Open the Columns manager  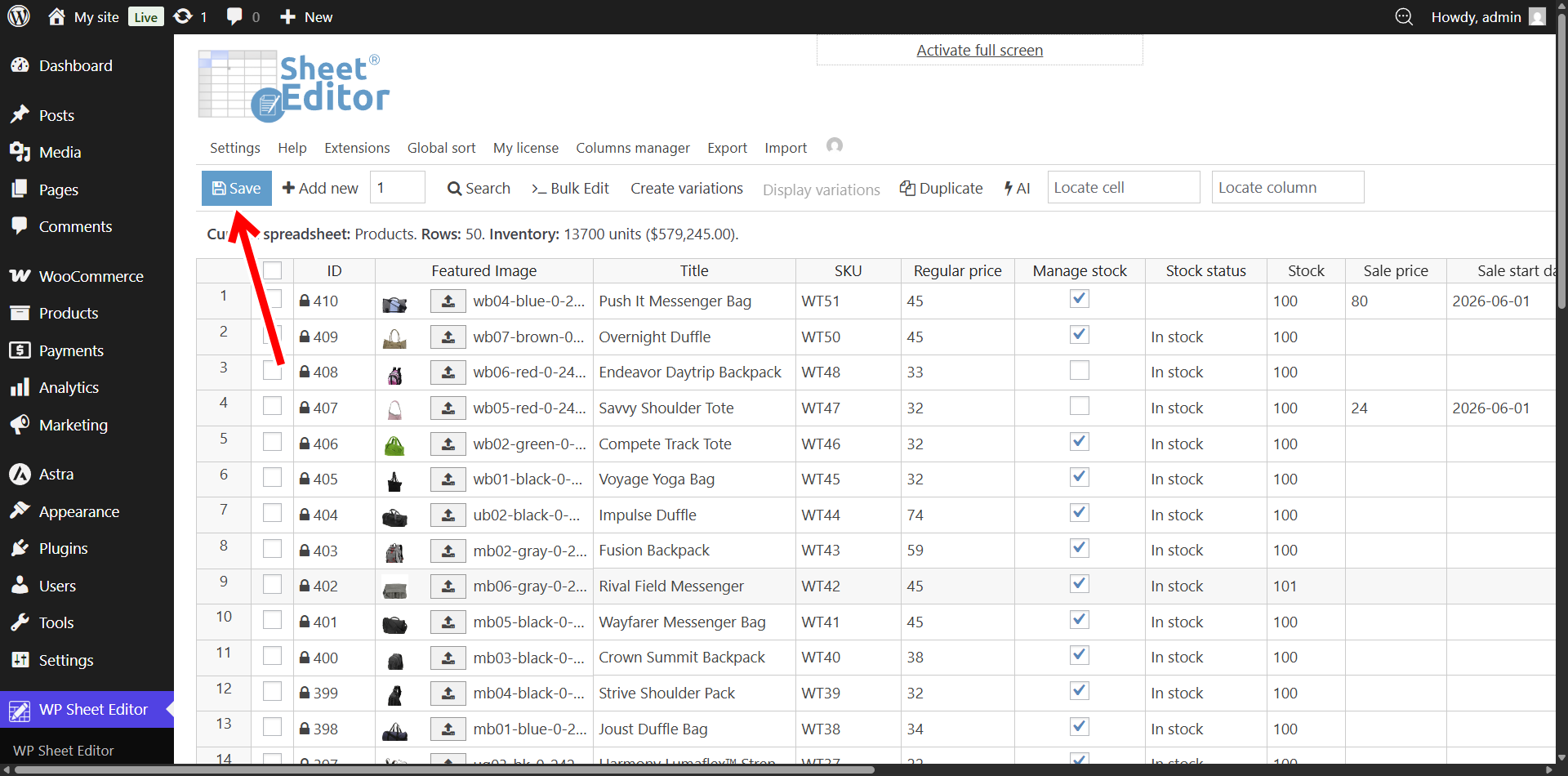(633, 148)
